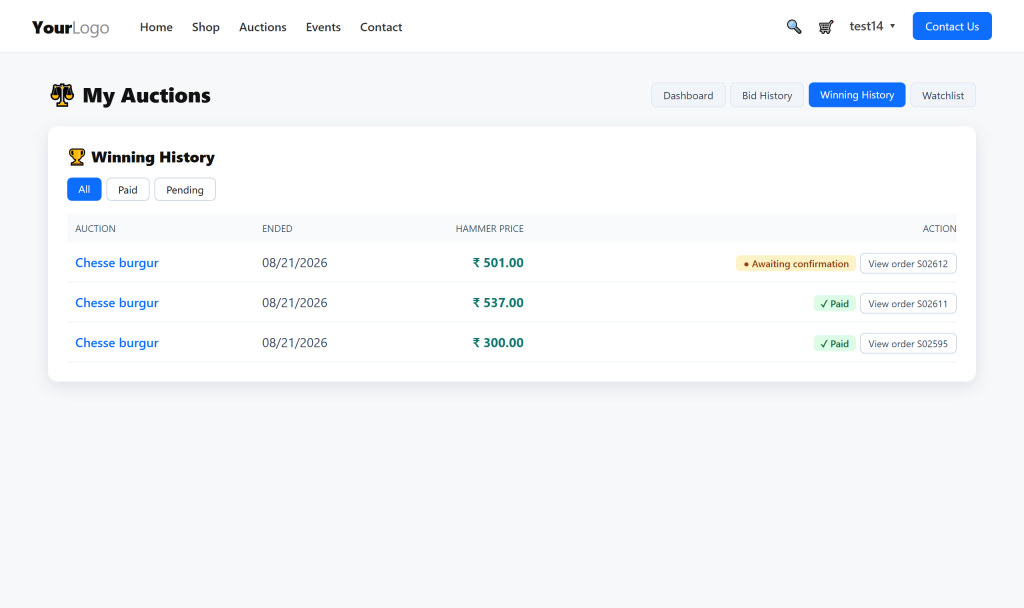Select the Pending filter
This screenshot has height=608, width=1024.
pos(185,189)
